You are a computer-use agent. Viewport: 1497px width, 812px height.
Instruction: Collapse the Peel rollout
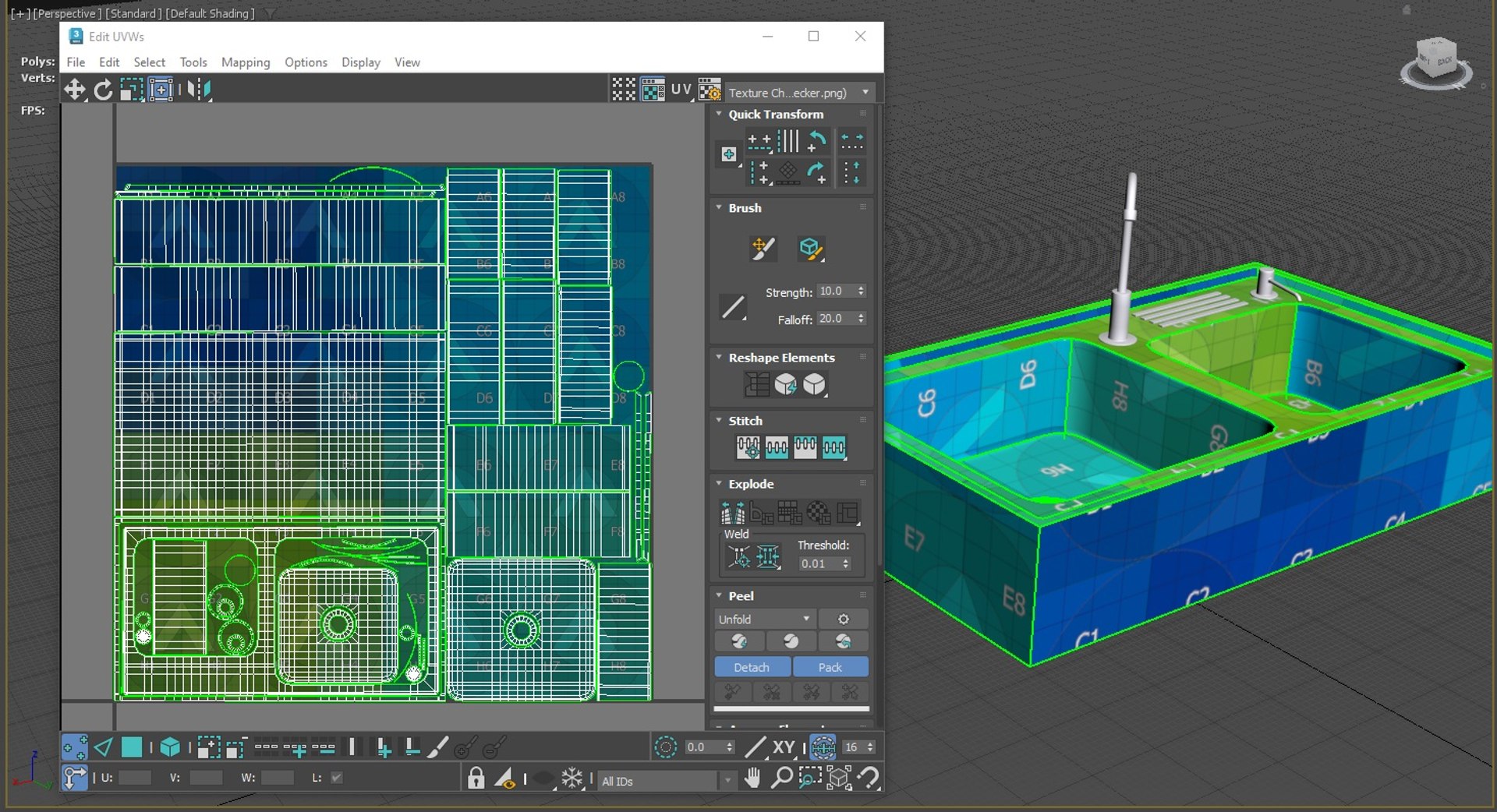(719, 595)
